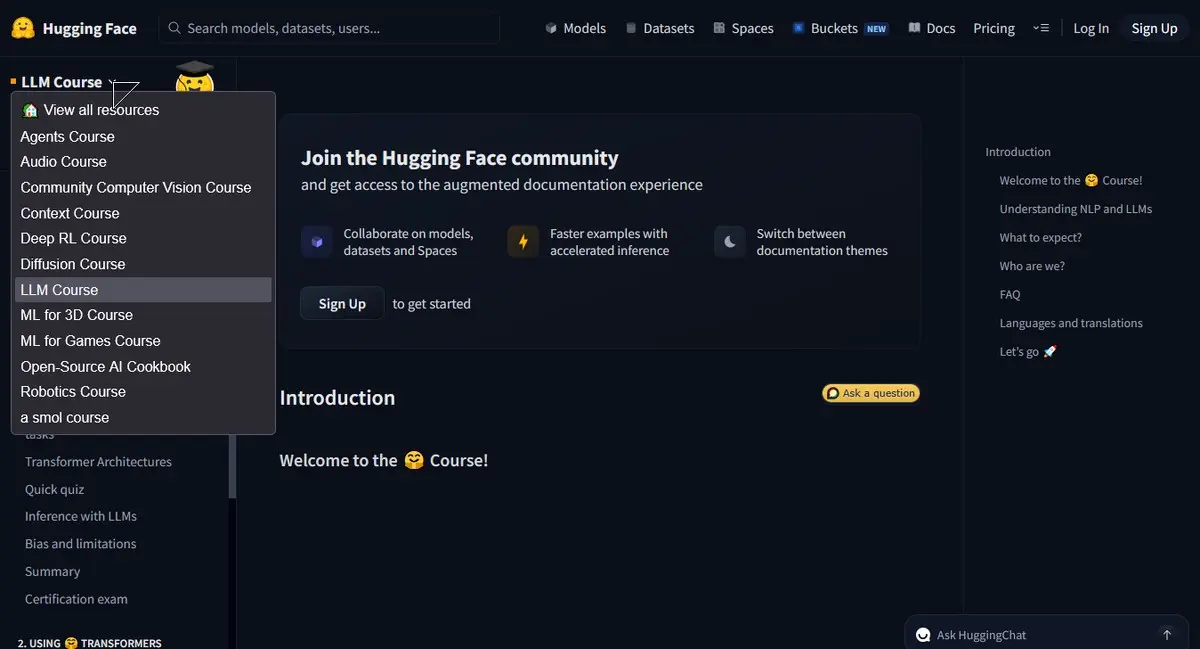The height and width of the screenshot is (649, 1200).
Task: Click Ask a question button
Action: 870,393
